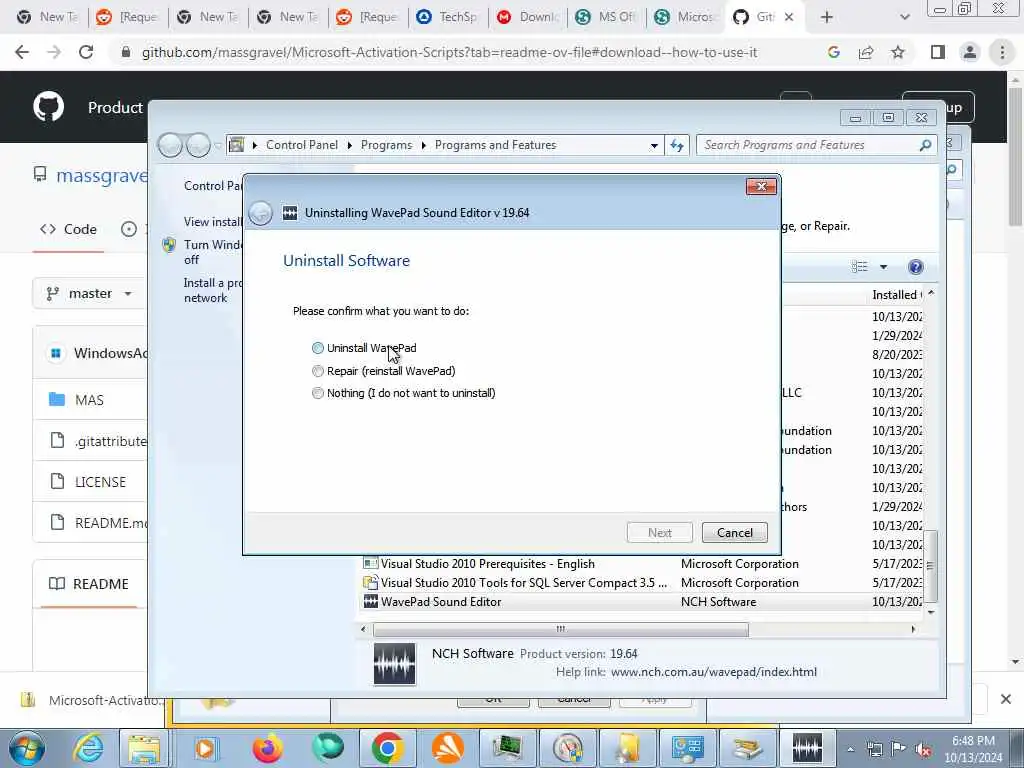Open the README tab on GitHub

click(89, 584)
